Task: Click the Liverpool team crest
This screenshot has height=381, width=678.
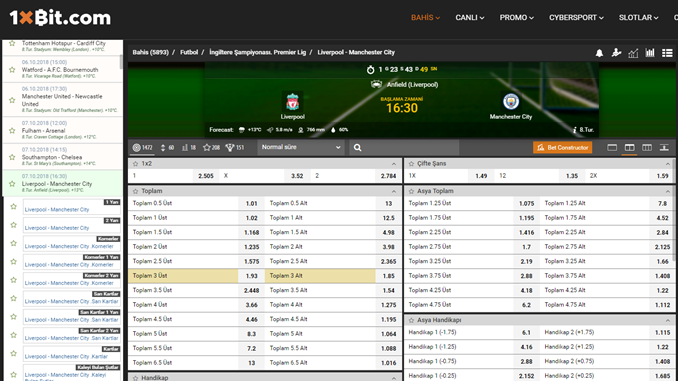Action: tap(293, 102)
